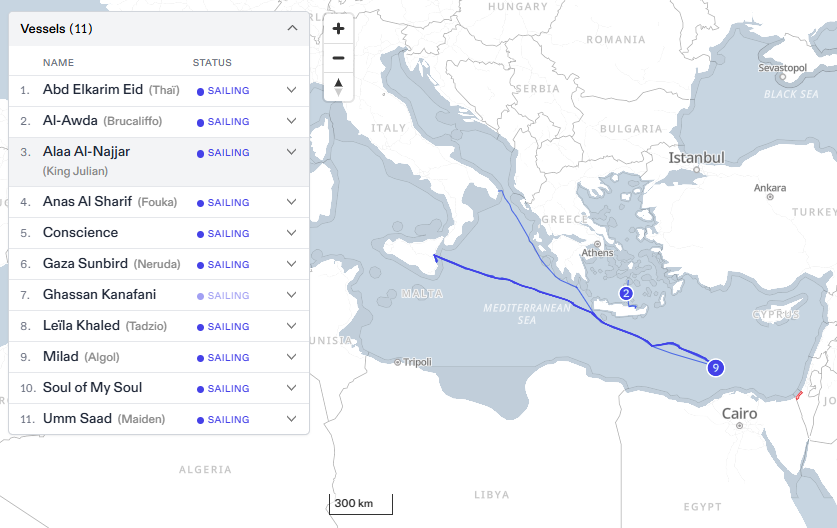Click the red marker near Gaza coast
The width and height of the screenshot is (837, 528).
point(797,396)
